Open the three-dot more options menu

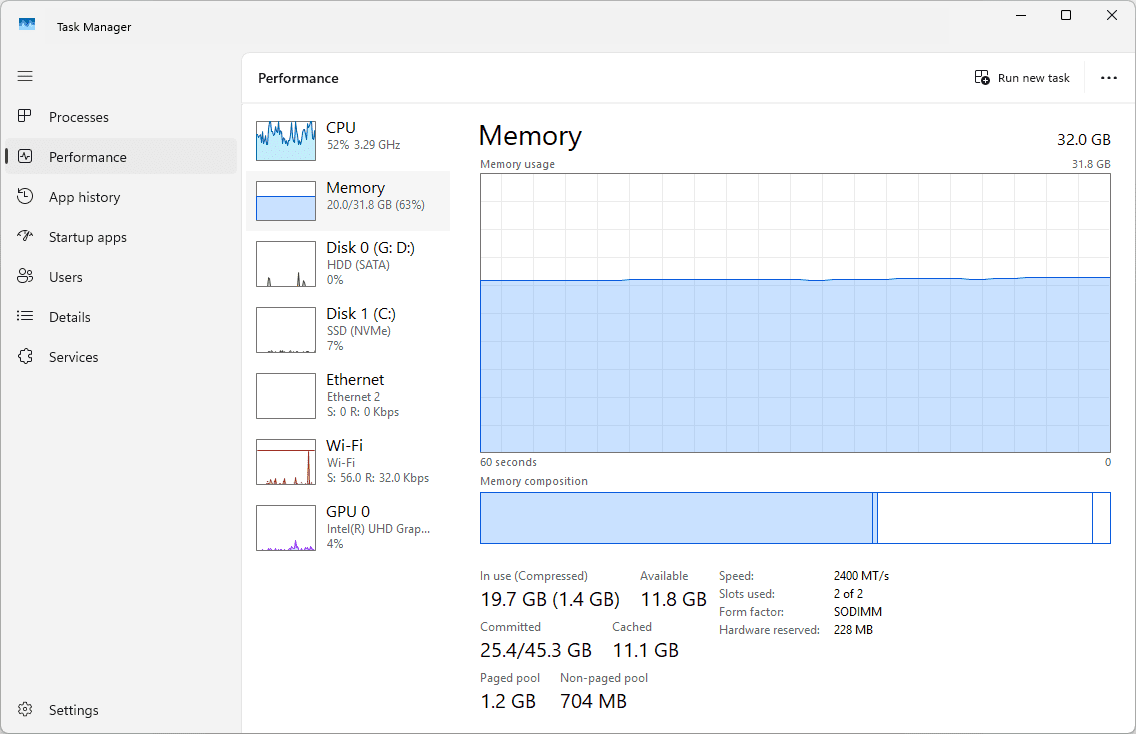1108,78
